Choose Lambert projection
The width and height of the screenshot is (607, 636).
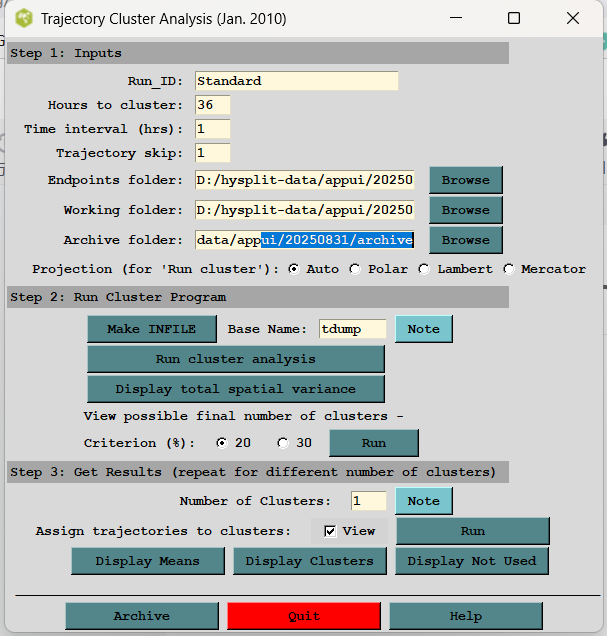[424, 269]
